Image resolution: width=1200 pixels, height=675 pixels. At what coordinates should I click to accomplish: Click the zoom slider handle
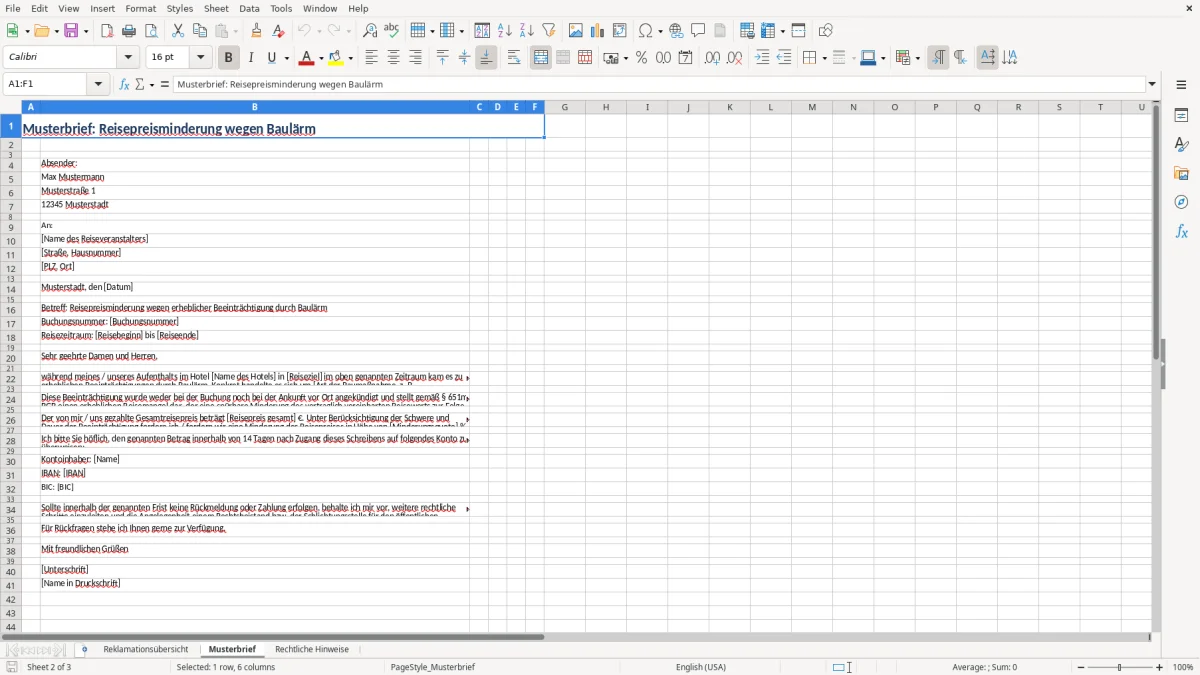click(1120, 667)
